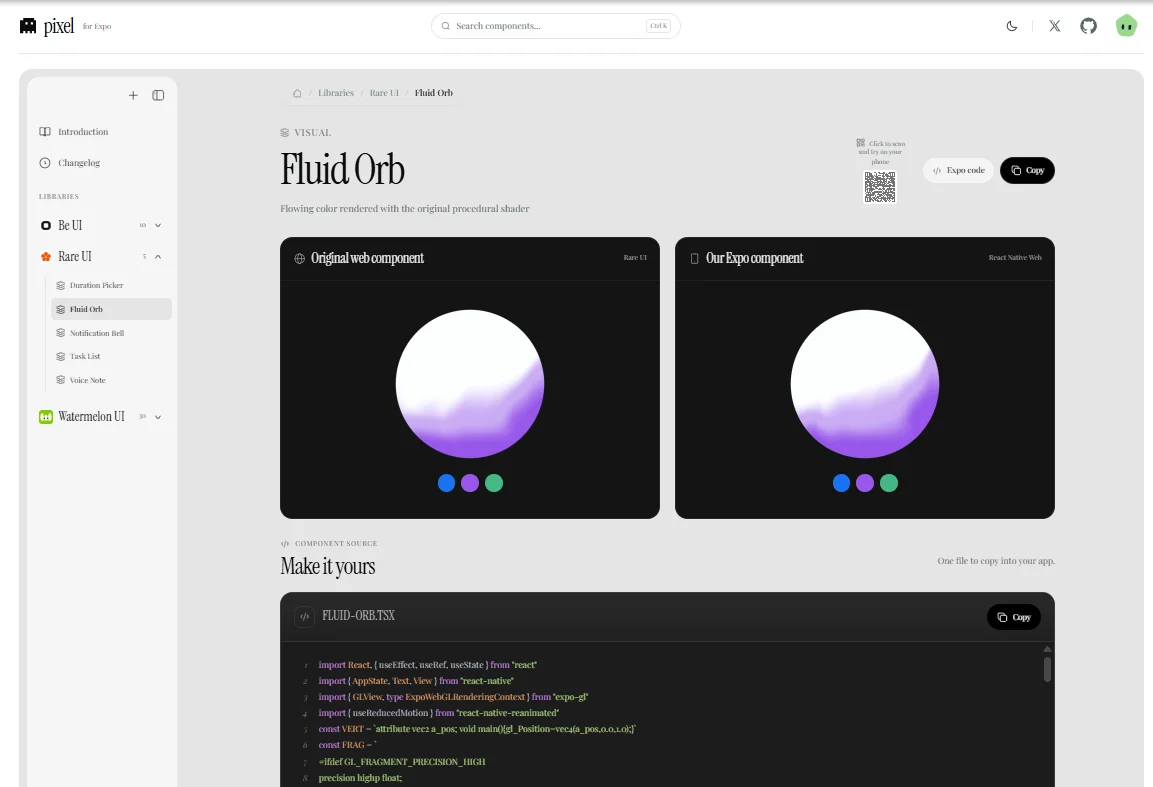
Task: Select Fluid Orb in sidebar
Action: [111, 310]
